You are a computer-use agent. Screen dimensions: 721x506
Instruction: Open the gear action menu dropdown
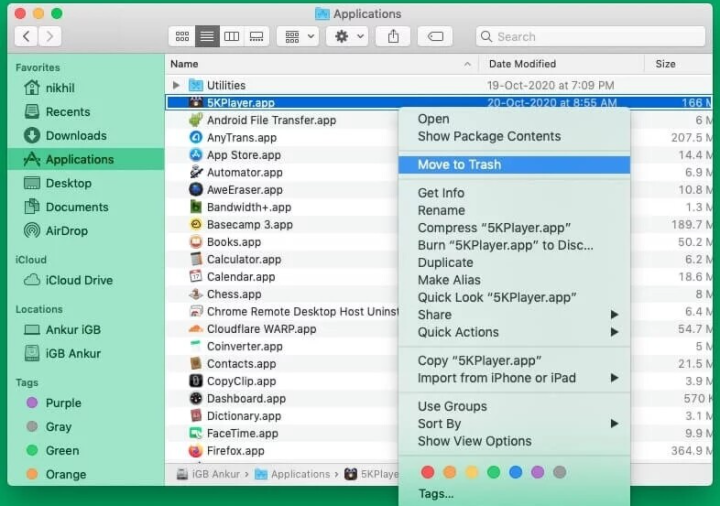[348, 36]
